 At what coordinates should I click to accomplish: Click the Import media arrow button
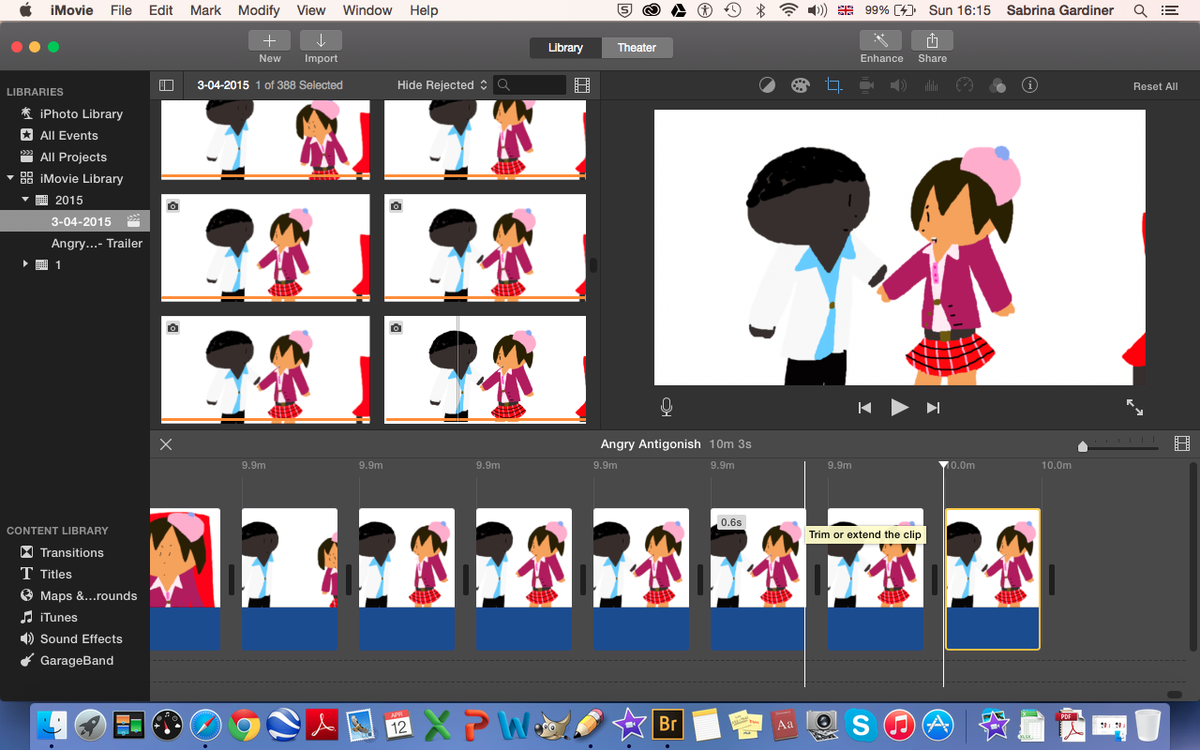[321, 40]
